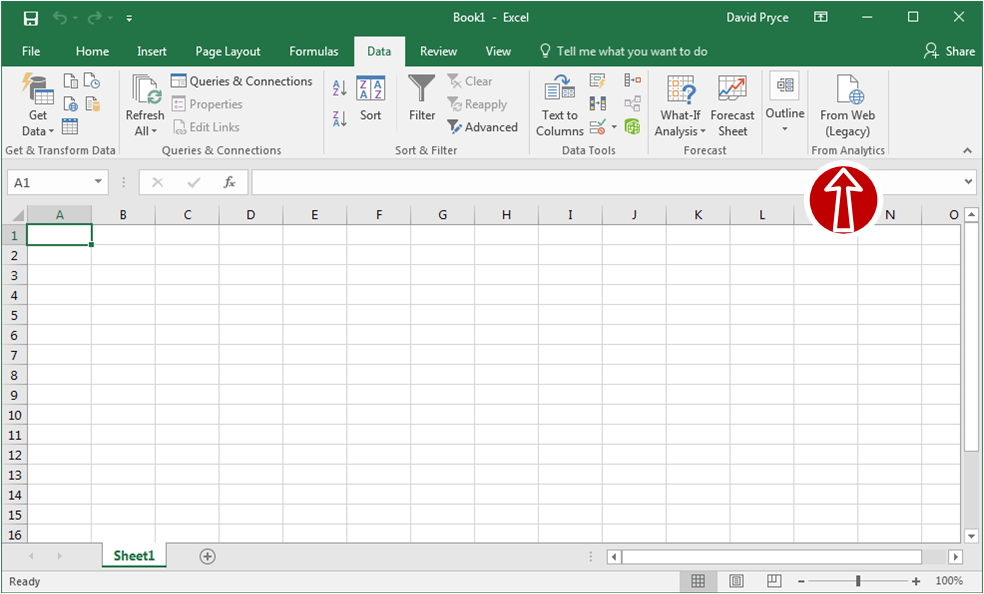
Task: Click the zoom slider handle
Action: point(858,581)
